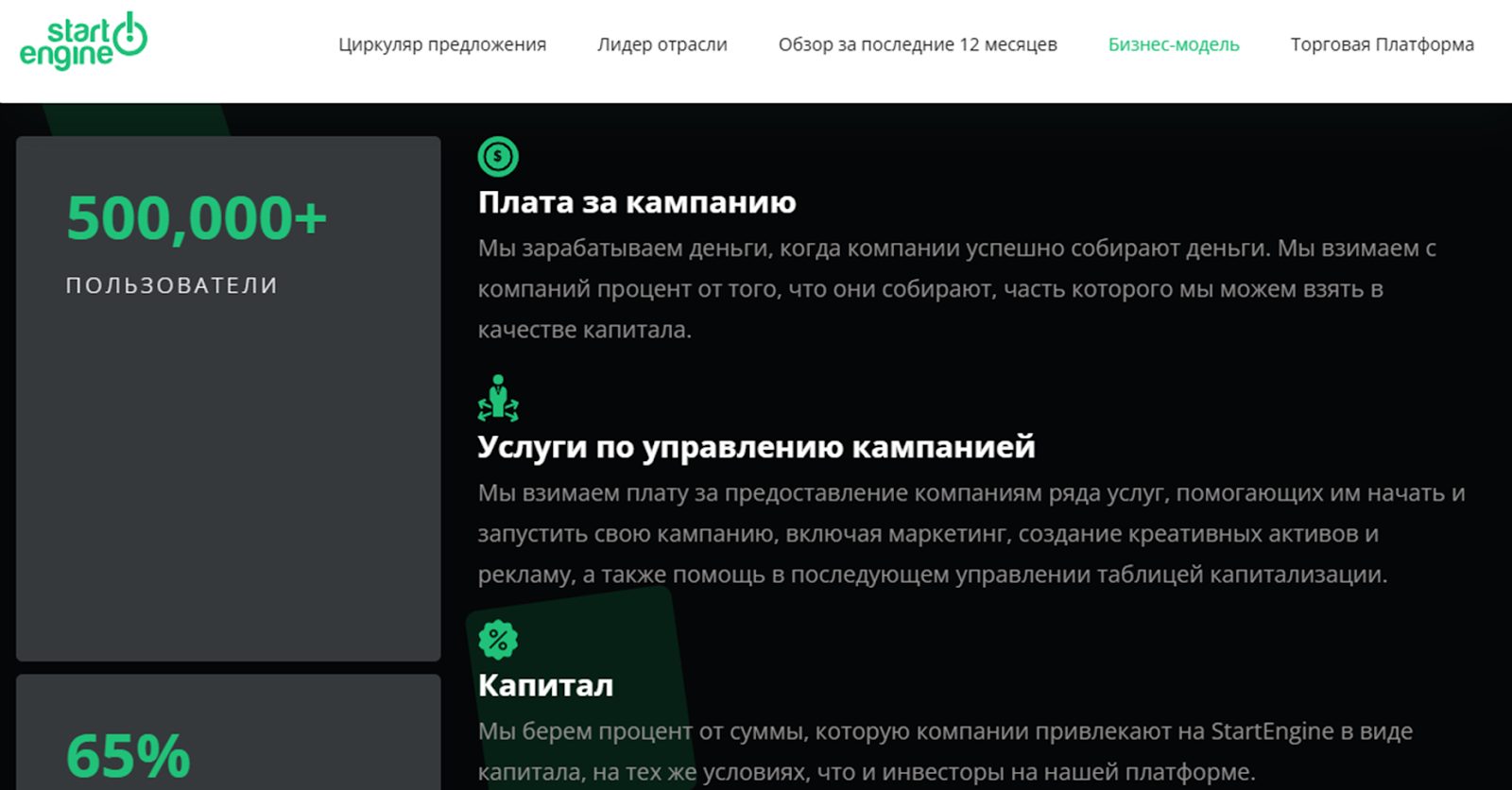Viewport: 1512px width, 790px height.
Task: Click the Капитал heading
Action: point(545,684)
